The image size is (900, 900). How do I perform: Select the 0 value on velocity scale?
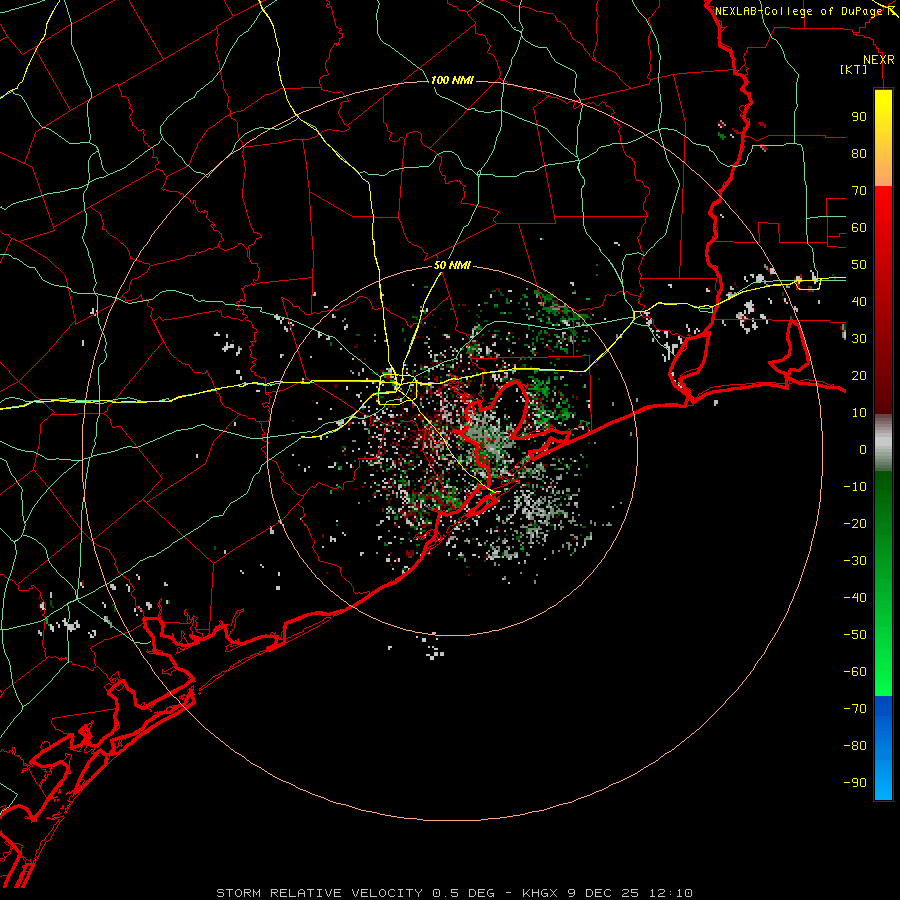tap(863, 449)
